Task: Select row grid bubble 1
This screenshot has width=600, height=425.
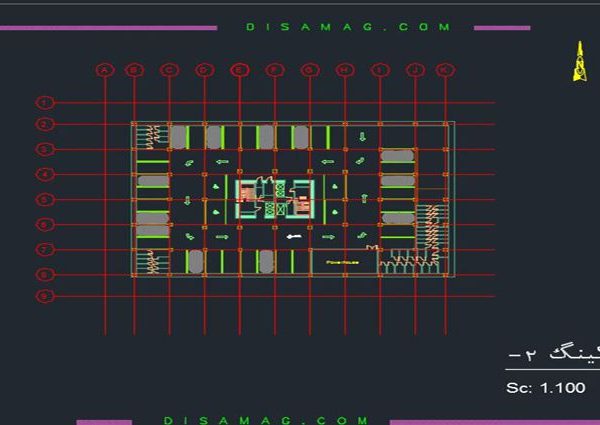Action: pyautogui.click(x=44, y=102)
